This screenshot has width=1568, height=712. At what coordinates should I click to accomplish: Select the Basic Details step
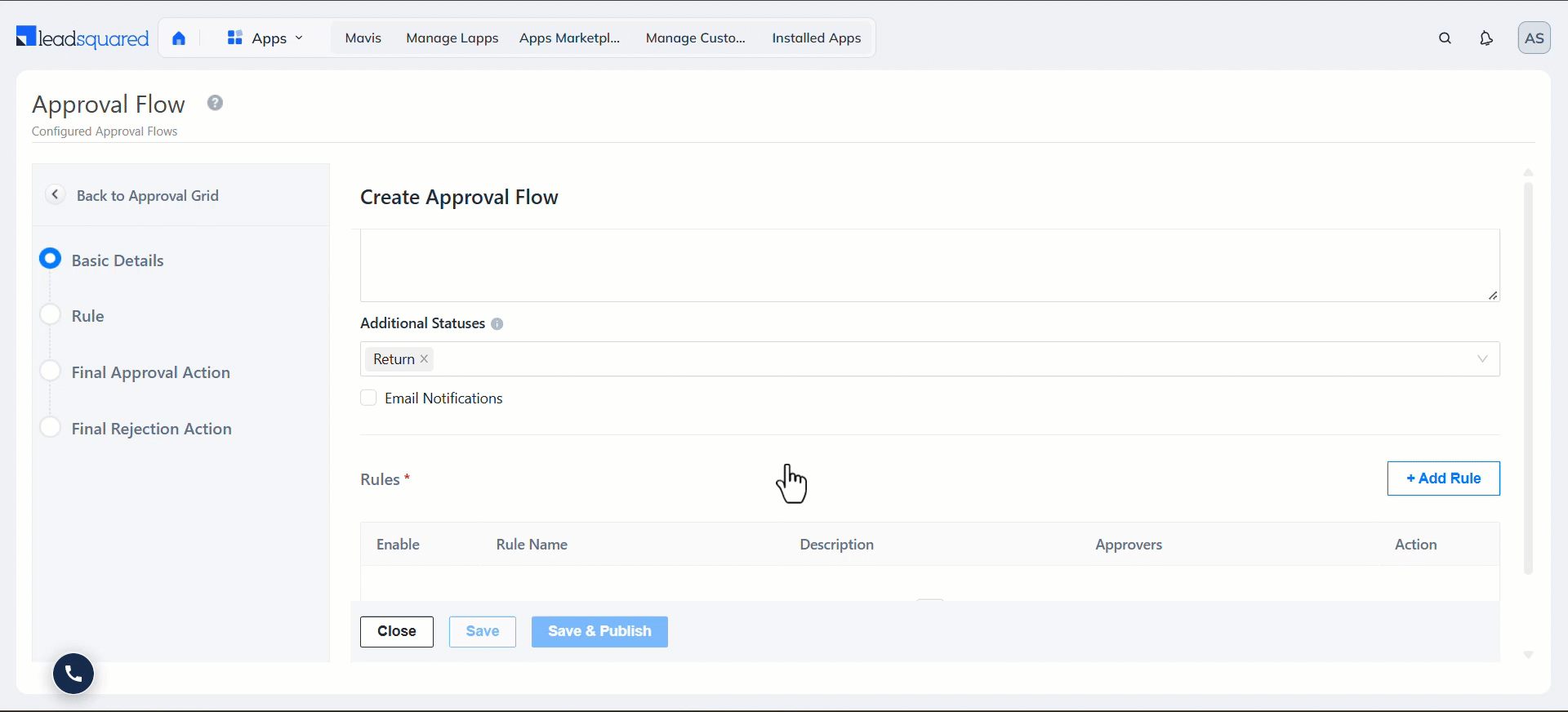(x=101, y=260)
